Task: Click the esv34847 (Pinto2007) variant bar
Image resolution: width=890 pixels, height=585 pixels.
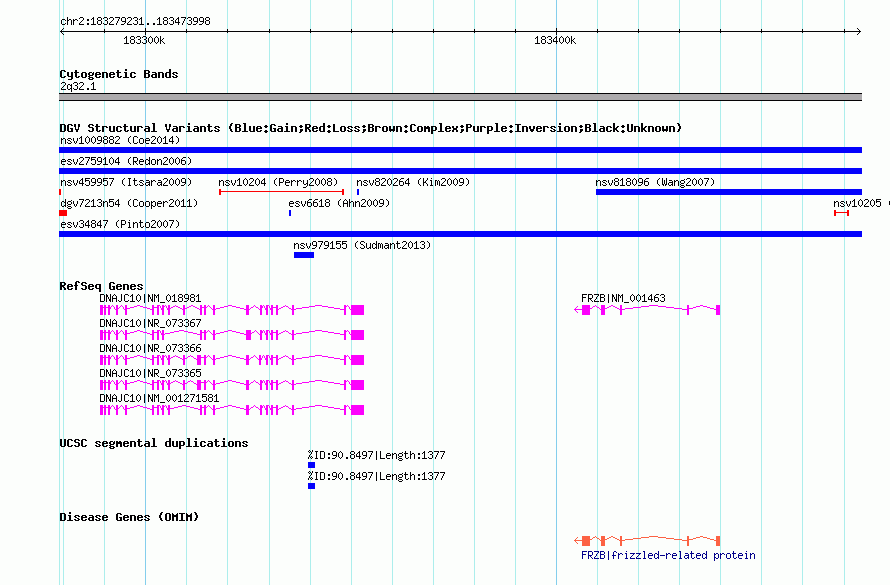Action: (x=460, y=234)
